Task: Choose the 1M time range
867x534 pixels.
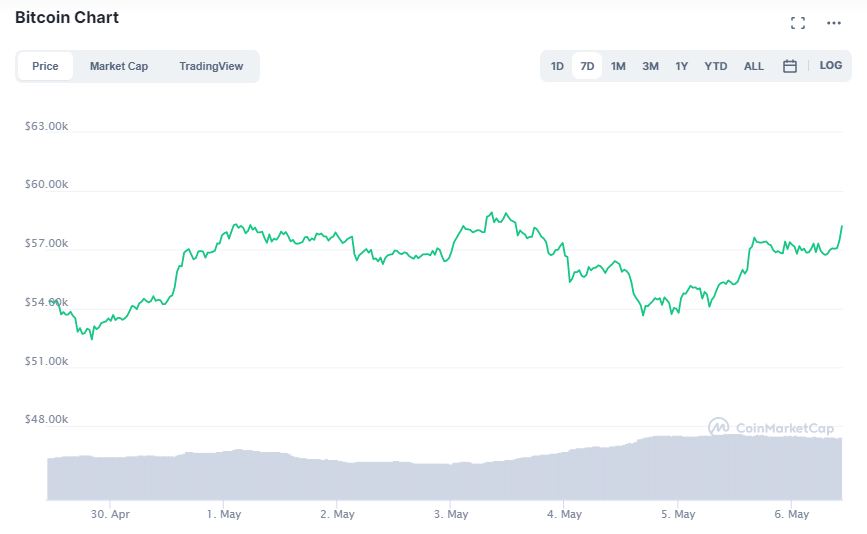Action: [x=618, y=66]
